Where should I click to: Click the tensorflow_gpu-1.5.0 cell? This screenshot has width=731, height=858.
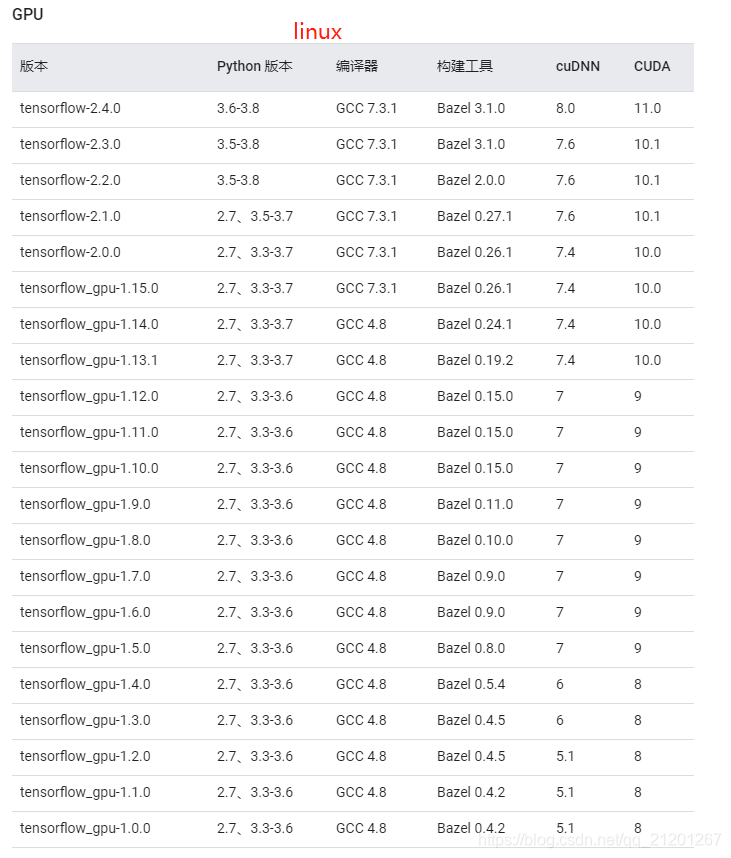click(x=85, y=649)
